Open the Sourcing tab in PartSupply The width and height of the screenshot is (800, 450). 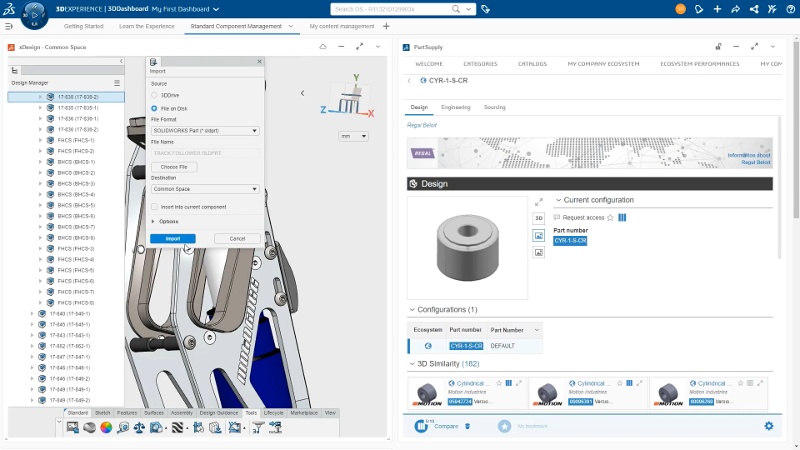tap(494, 107)
